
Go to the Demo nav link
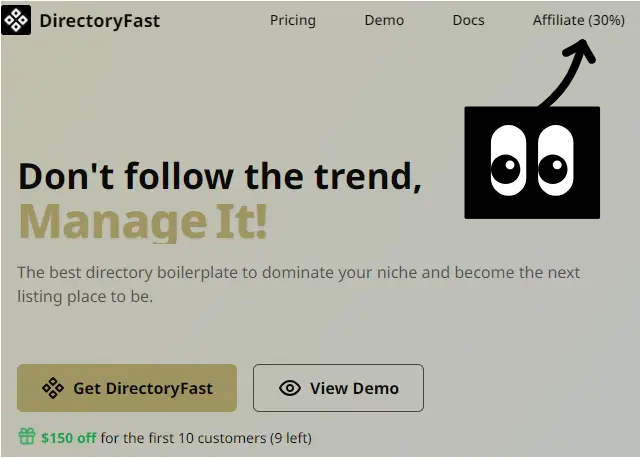[384, 20]
